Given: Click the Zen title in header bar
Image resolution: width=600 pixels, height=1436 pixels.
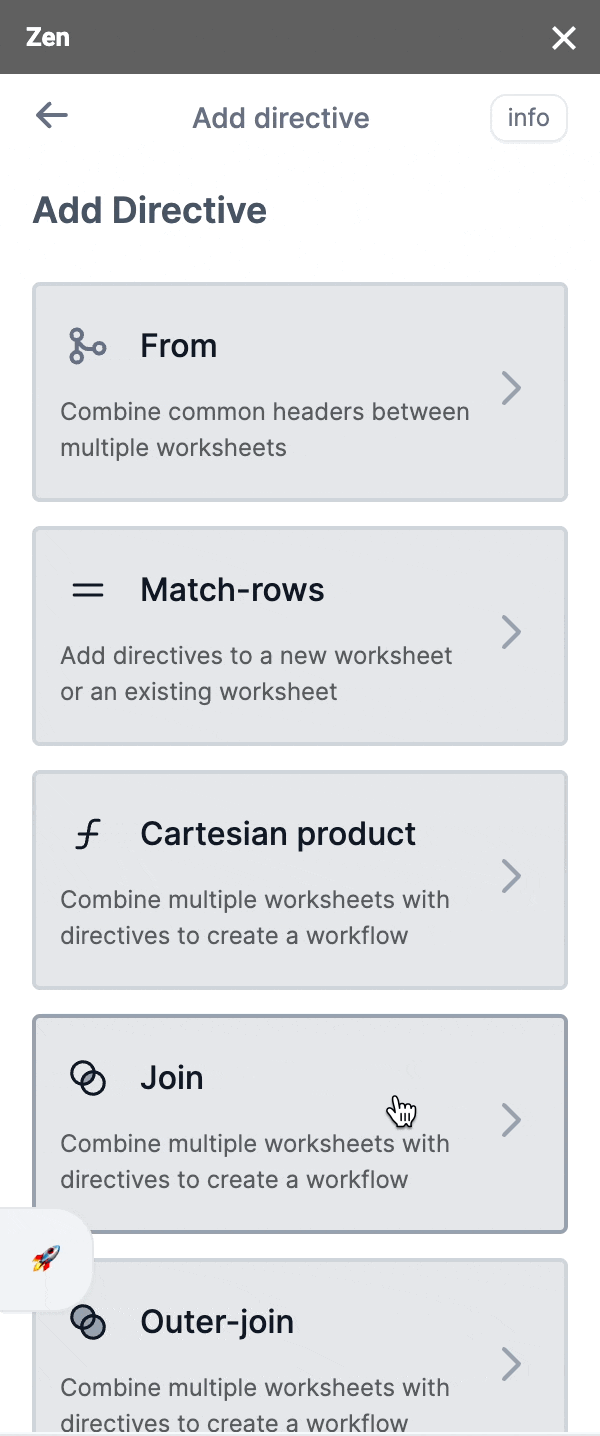Looking at the screenshot, I should (48, 38).
